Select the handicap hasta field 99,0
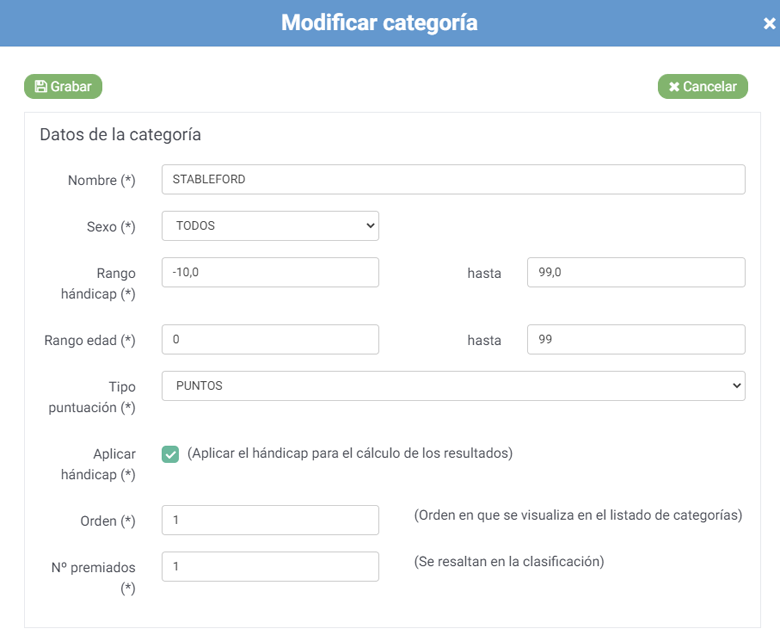 (636, 272)
